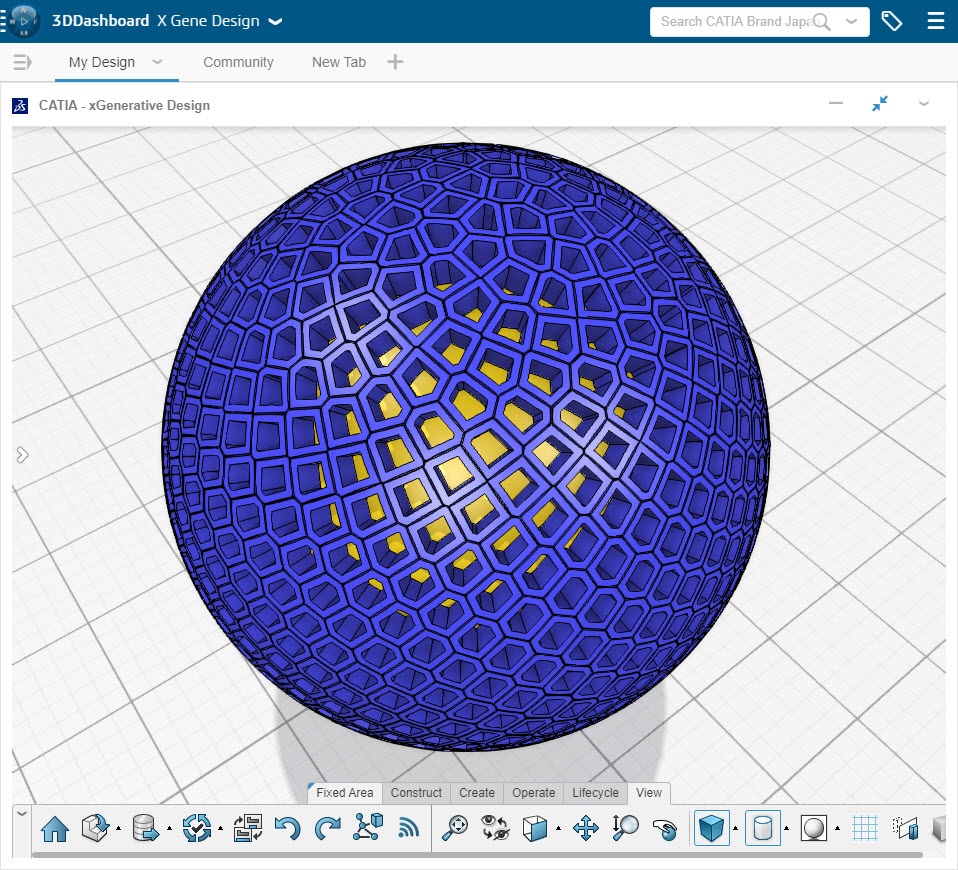Expand the search options dropdown arrow
The image size is (958, 870).
click(x=851, y=21)
